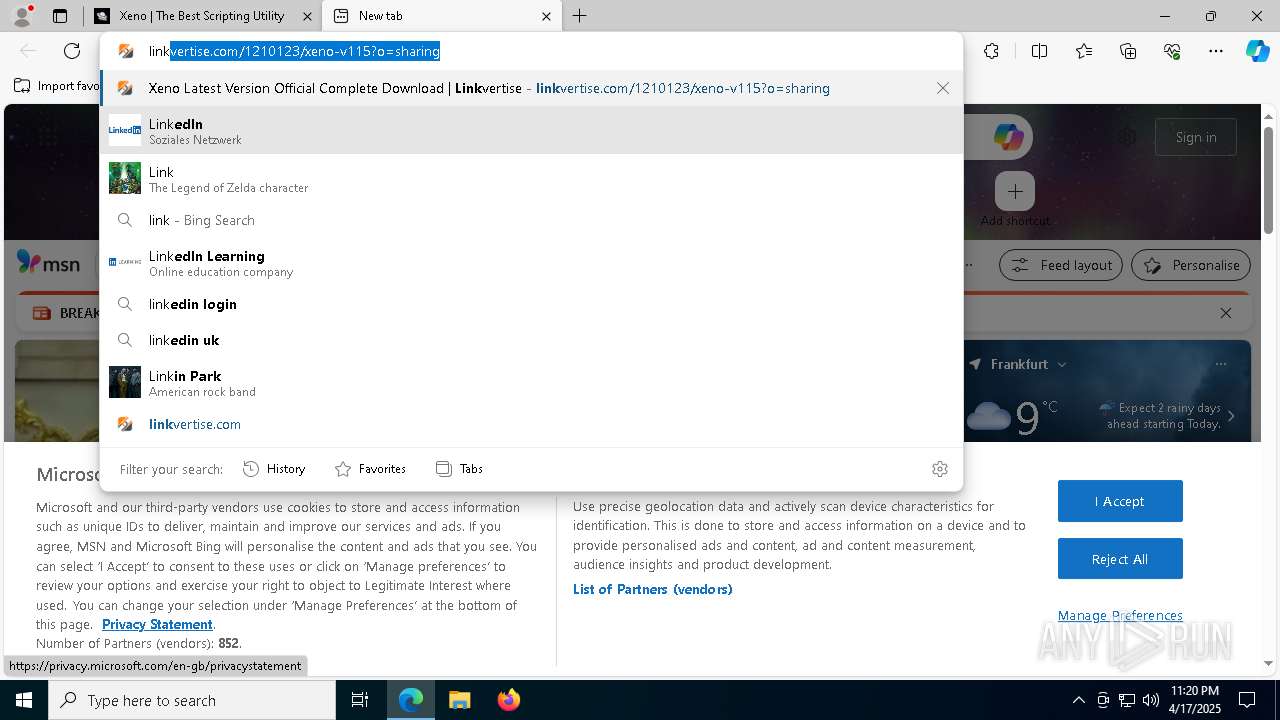Open a new tab with plus button
The height and width of the screenshot is (720, 1280).
580,16
